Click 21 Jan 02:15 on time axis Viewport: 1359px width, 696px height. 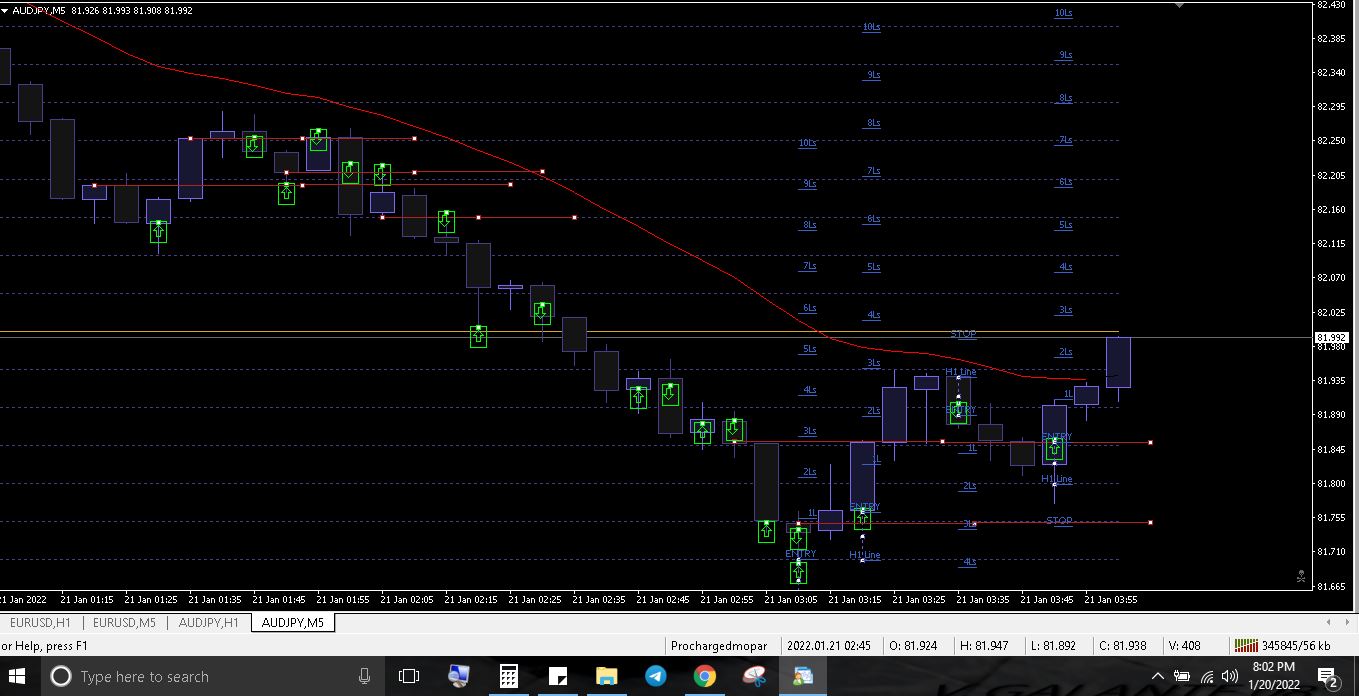point(470,600)
